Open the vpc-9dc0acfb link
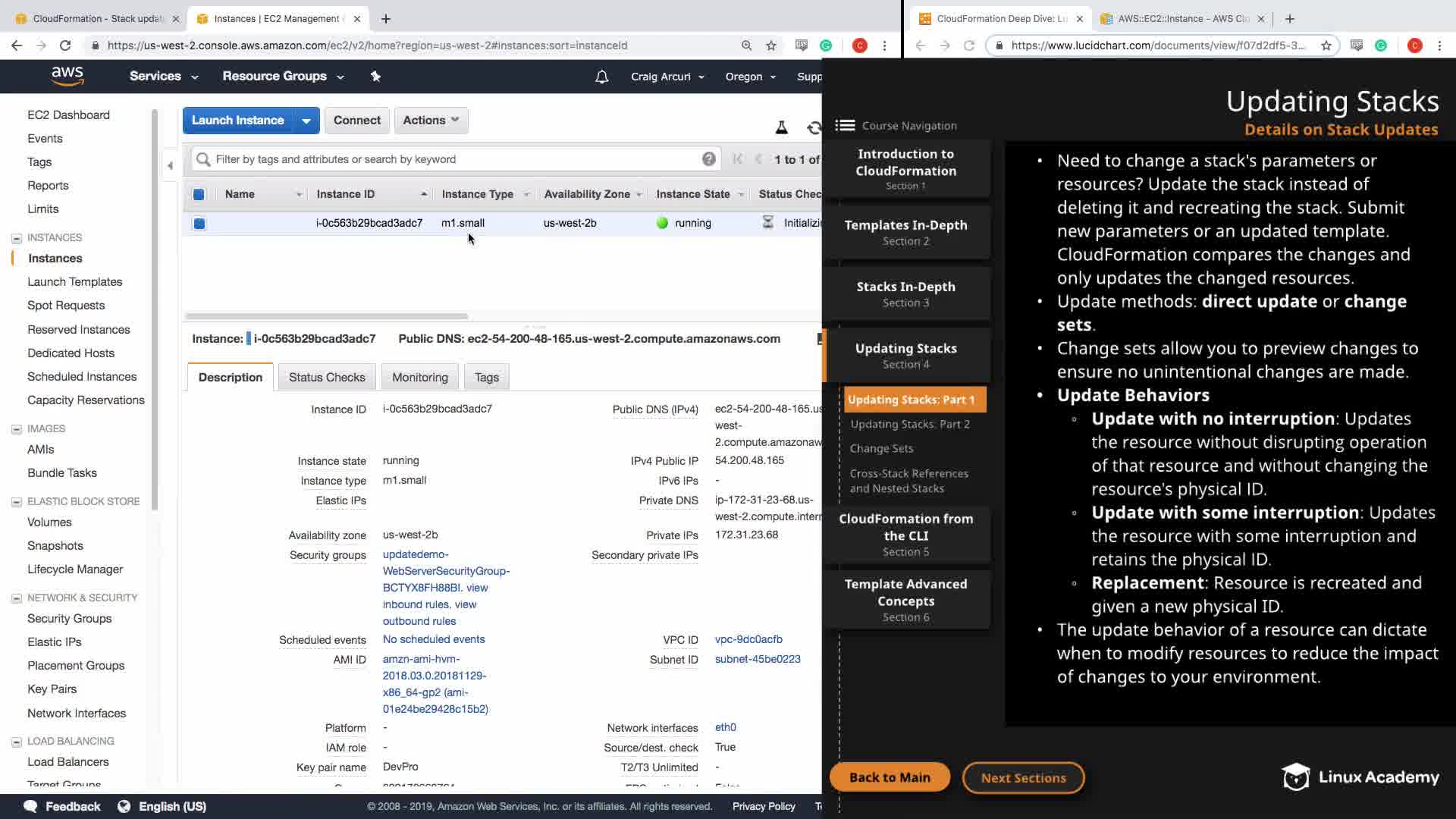The height and width of the screenshot is (819, 1456). (x=748, y=639)
